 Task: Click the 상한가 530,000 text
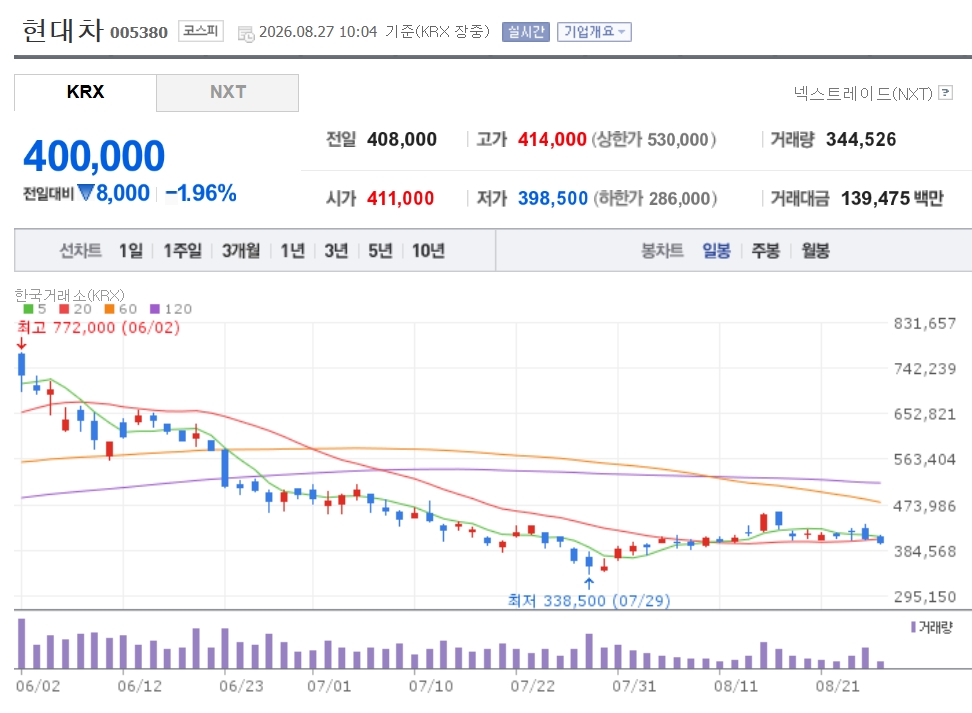tap(654, 140)
